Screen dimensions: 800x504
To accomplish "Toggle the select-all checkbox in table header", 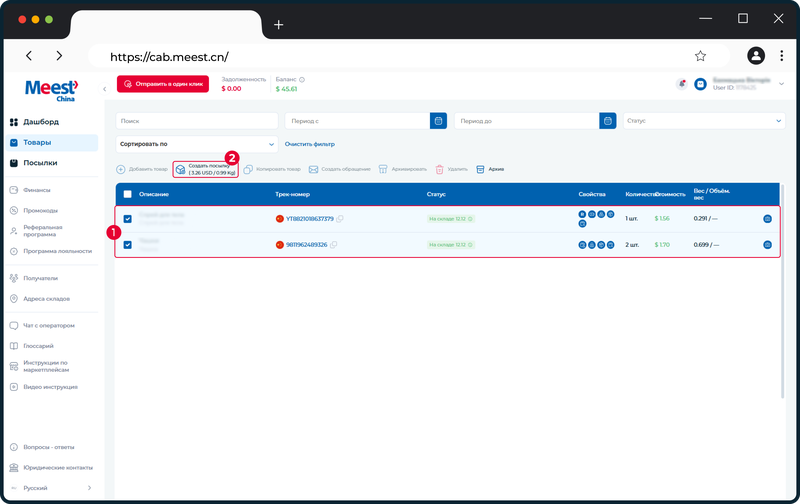I will point(128,194).
